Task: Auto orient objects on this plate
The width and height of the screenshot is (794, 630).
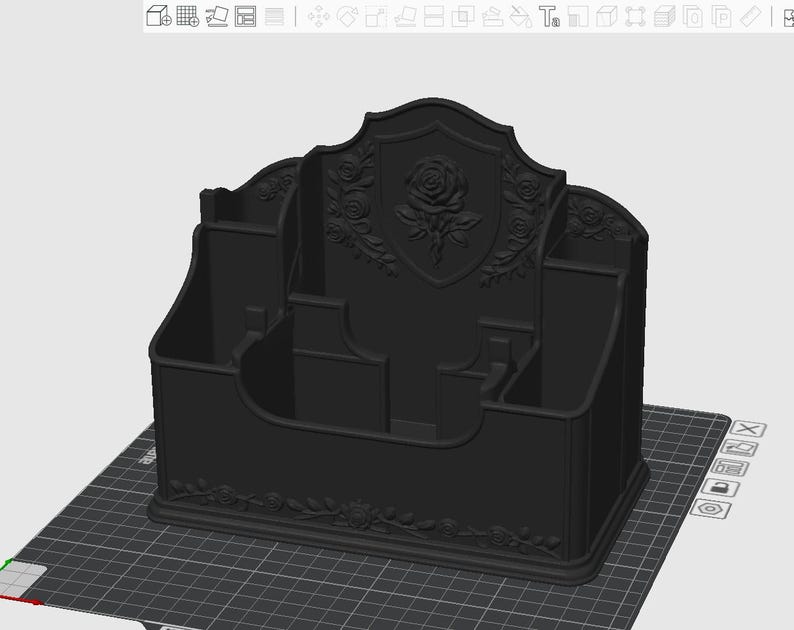Action: (739, 448)
